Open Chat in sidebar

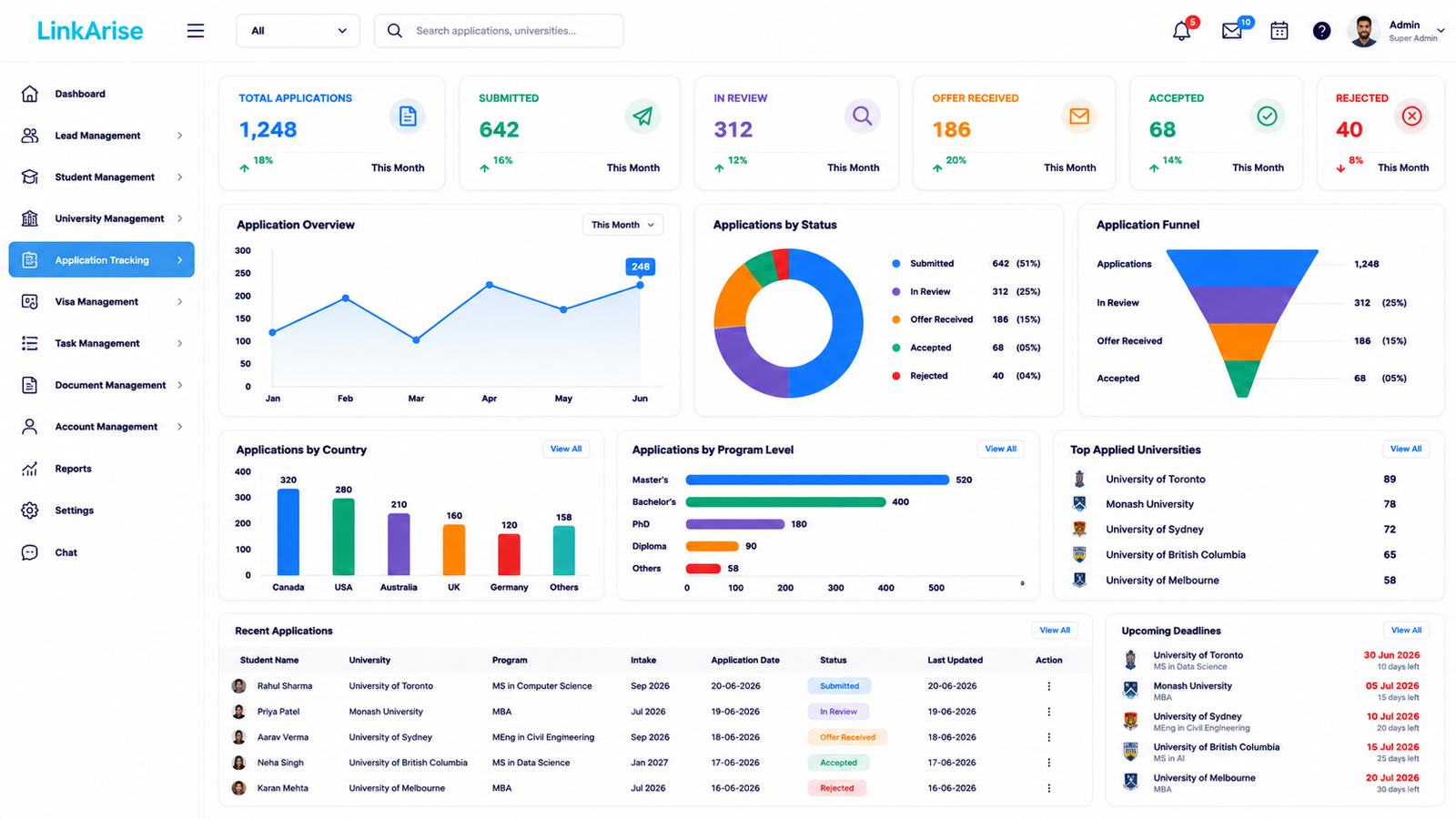pyautogui.click(x=101, y=552)
